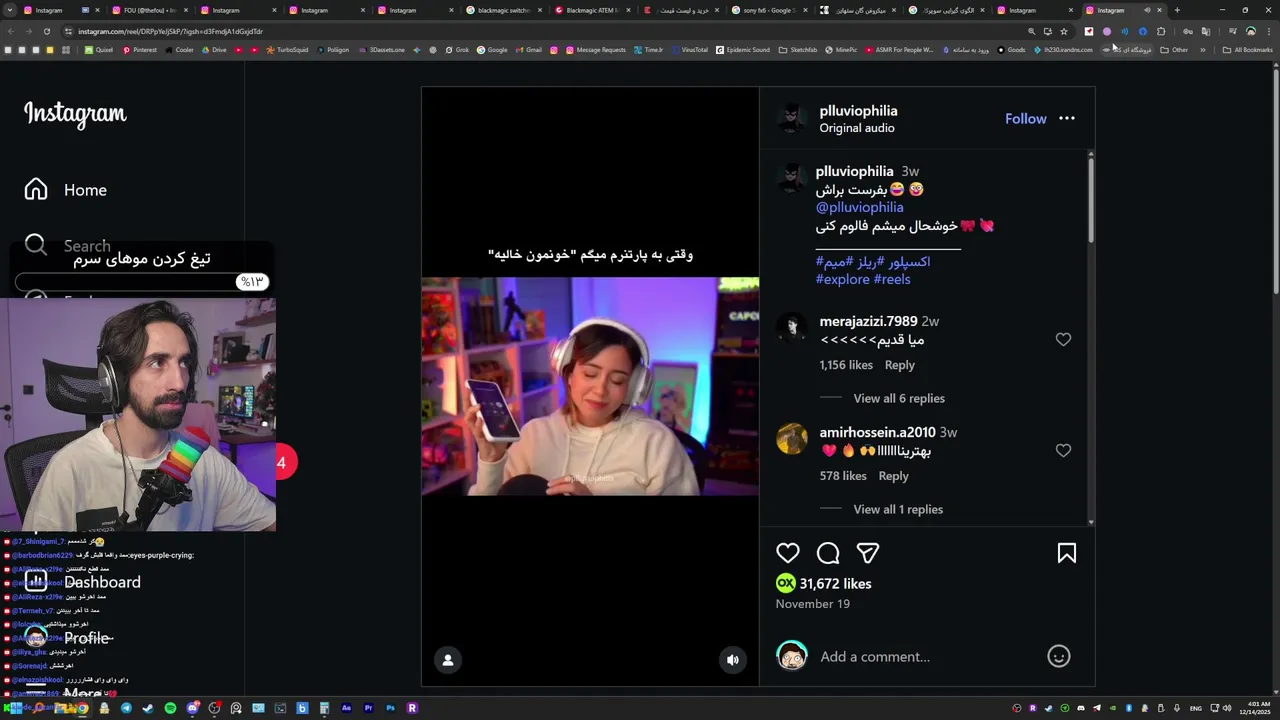Open Instagram Home from the sidebar
This screenshot has width=1280, height=720.
point(66,190)
